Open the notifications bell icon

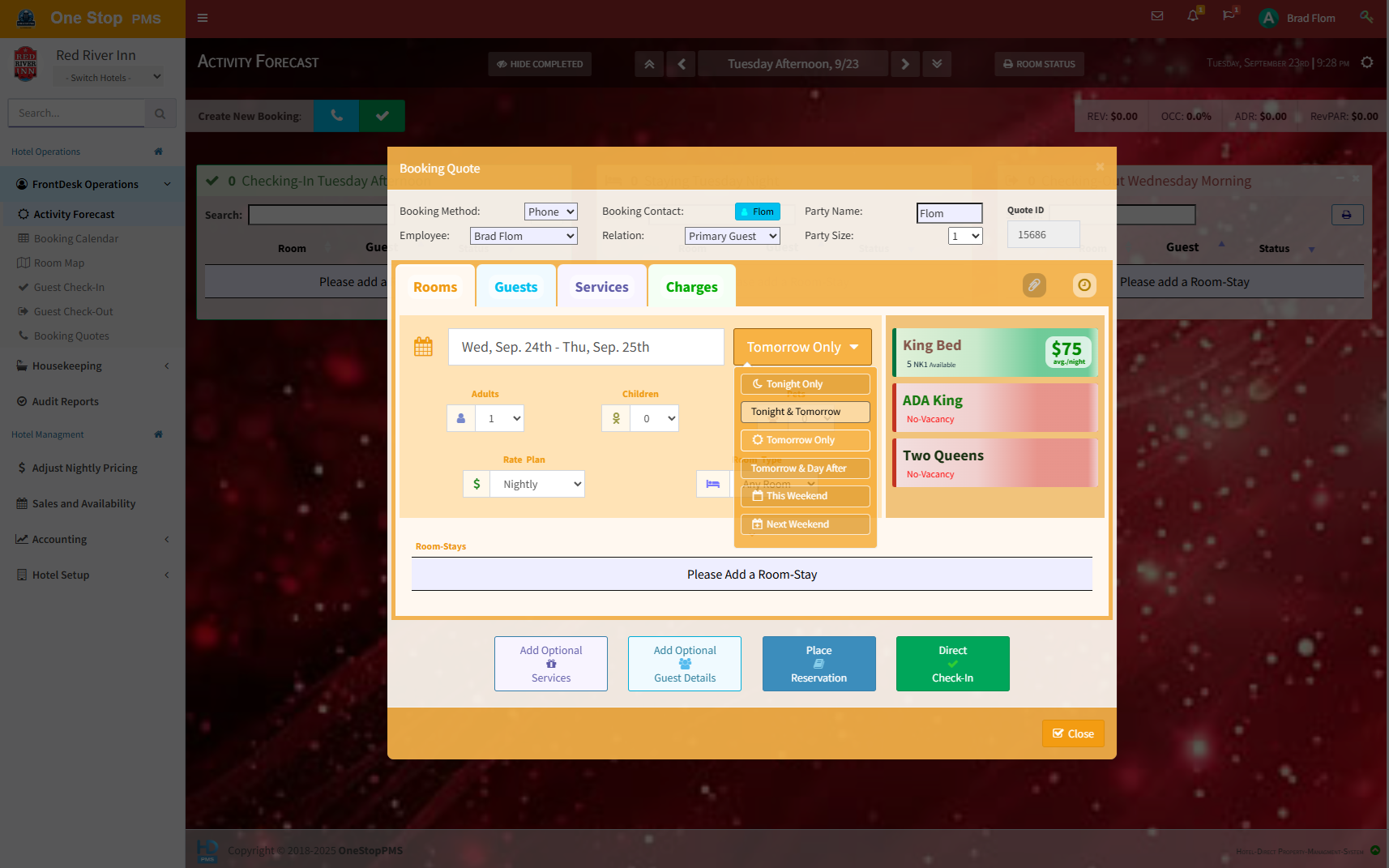coord(1193,16)
